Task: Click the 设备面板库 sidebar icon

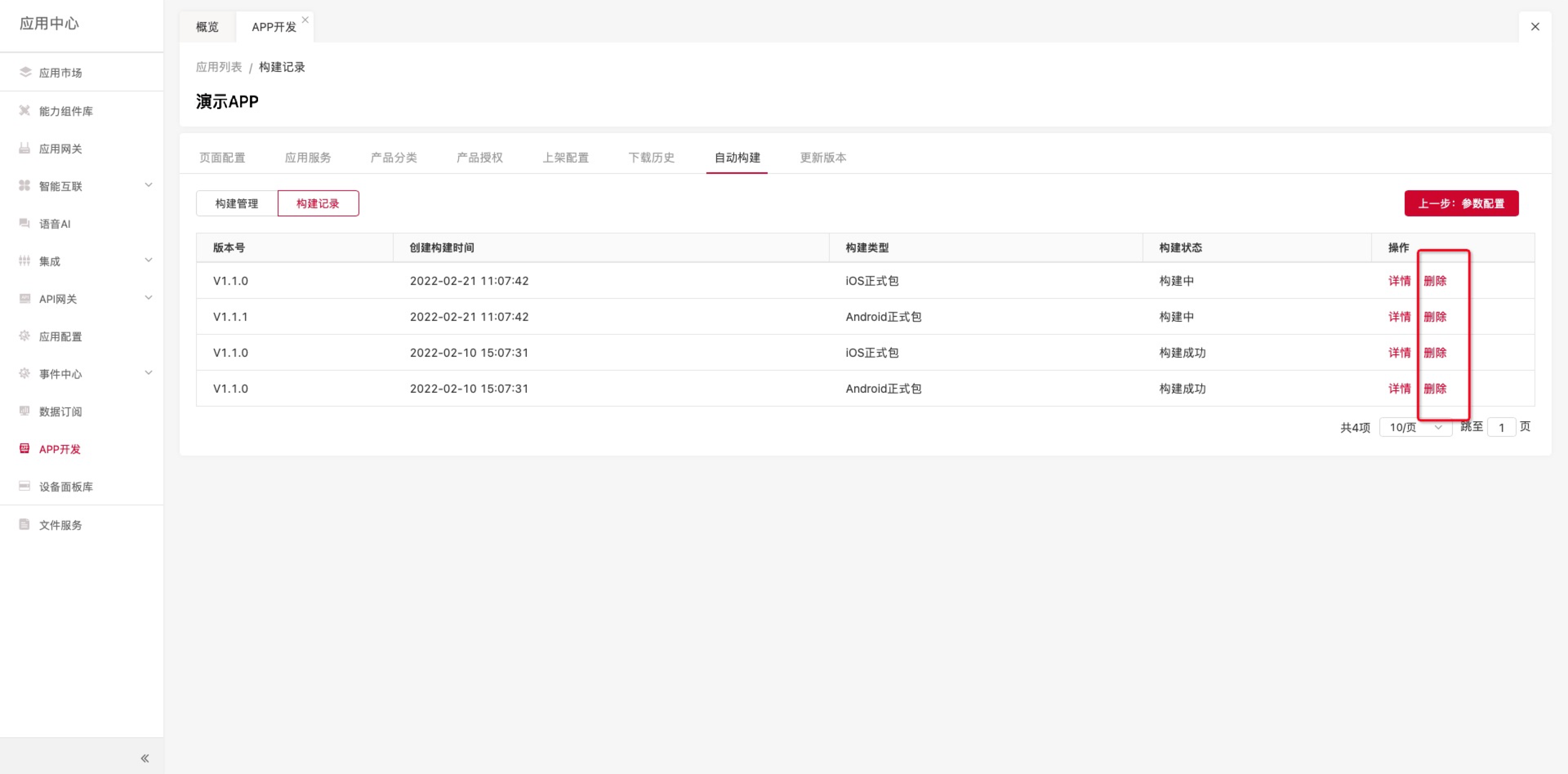Action: click(x=24, y=486)
